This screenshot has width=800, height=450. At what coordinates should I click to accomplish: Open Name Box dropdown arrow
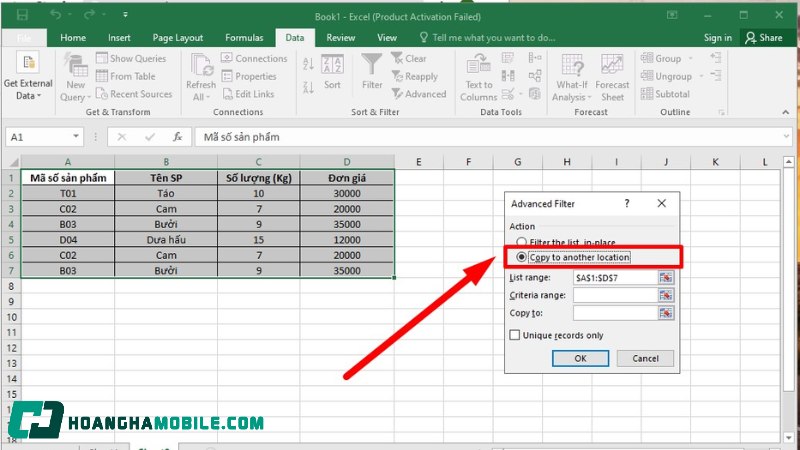tap(76, 136)
